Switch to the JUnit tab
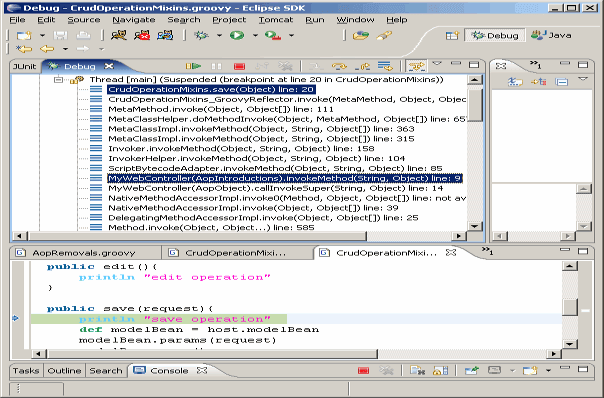Image resolution: width=604 pixels, height=398 pixels. click(24, 66)
